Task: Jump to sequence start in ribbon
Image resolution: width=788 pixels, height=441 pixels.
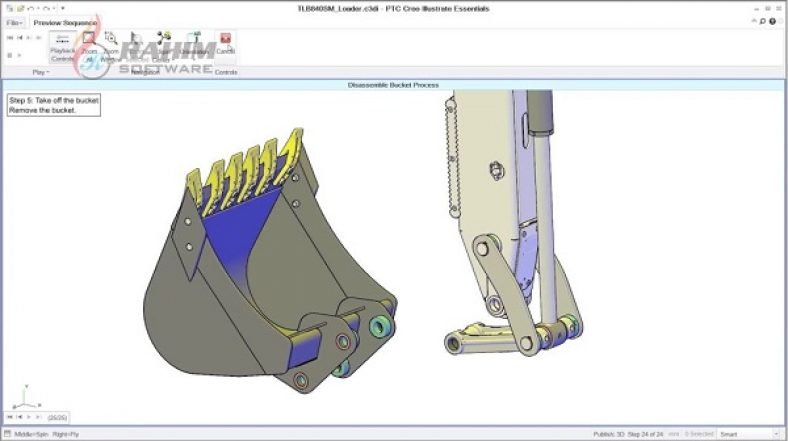Action: click(10, 38)
